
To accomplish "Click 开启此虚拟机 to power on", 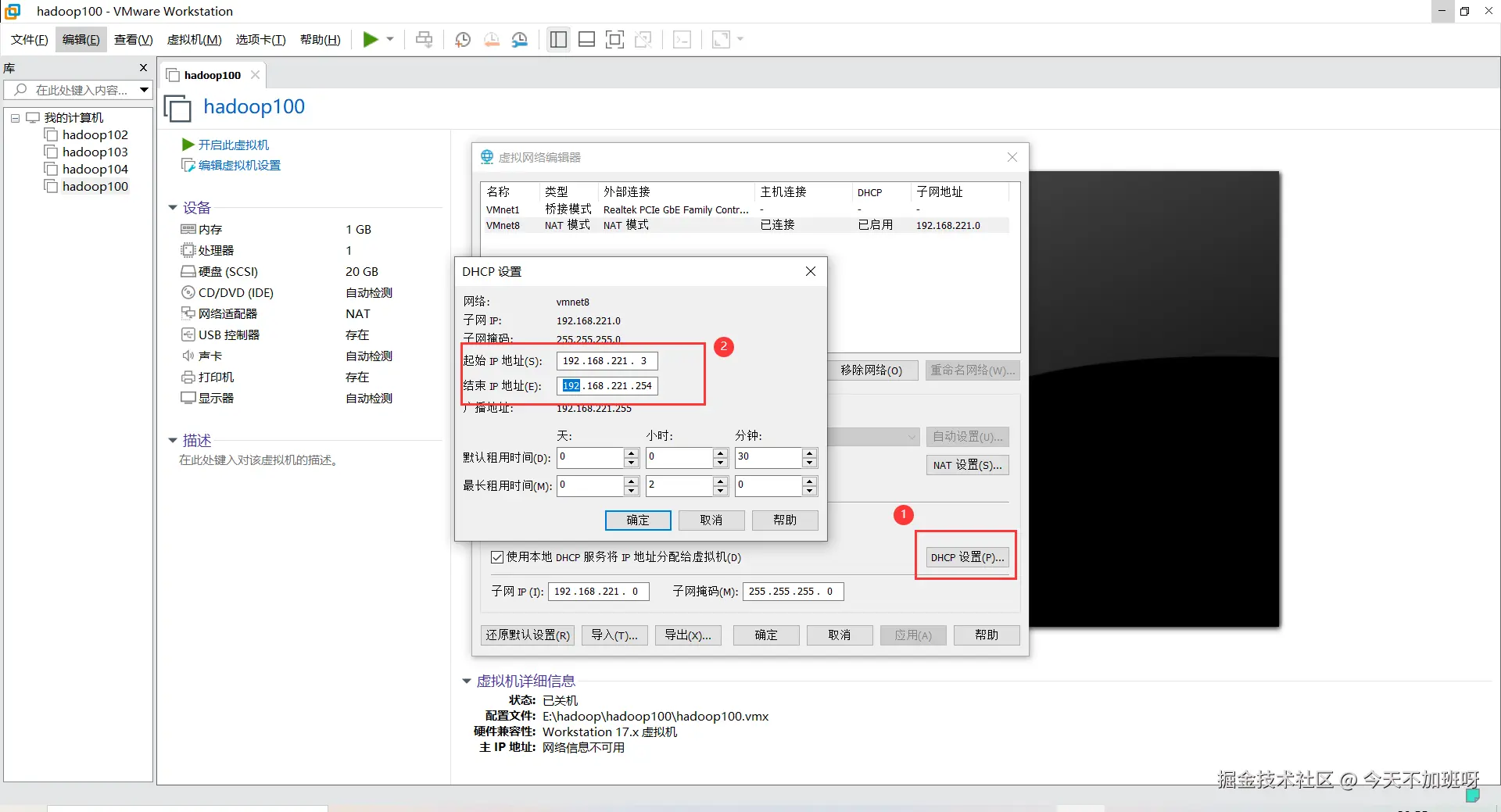I will (x=233, y=145).
